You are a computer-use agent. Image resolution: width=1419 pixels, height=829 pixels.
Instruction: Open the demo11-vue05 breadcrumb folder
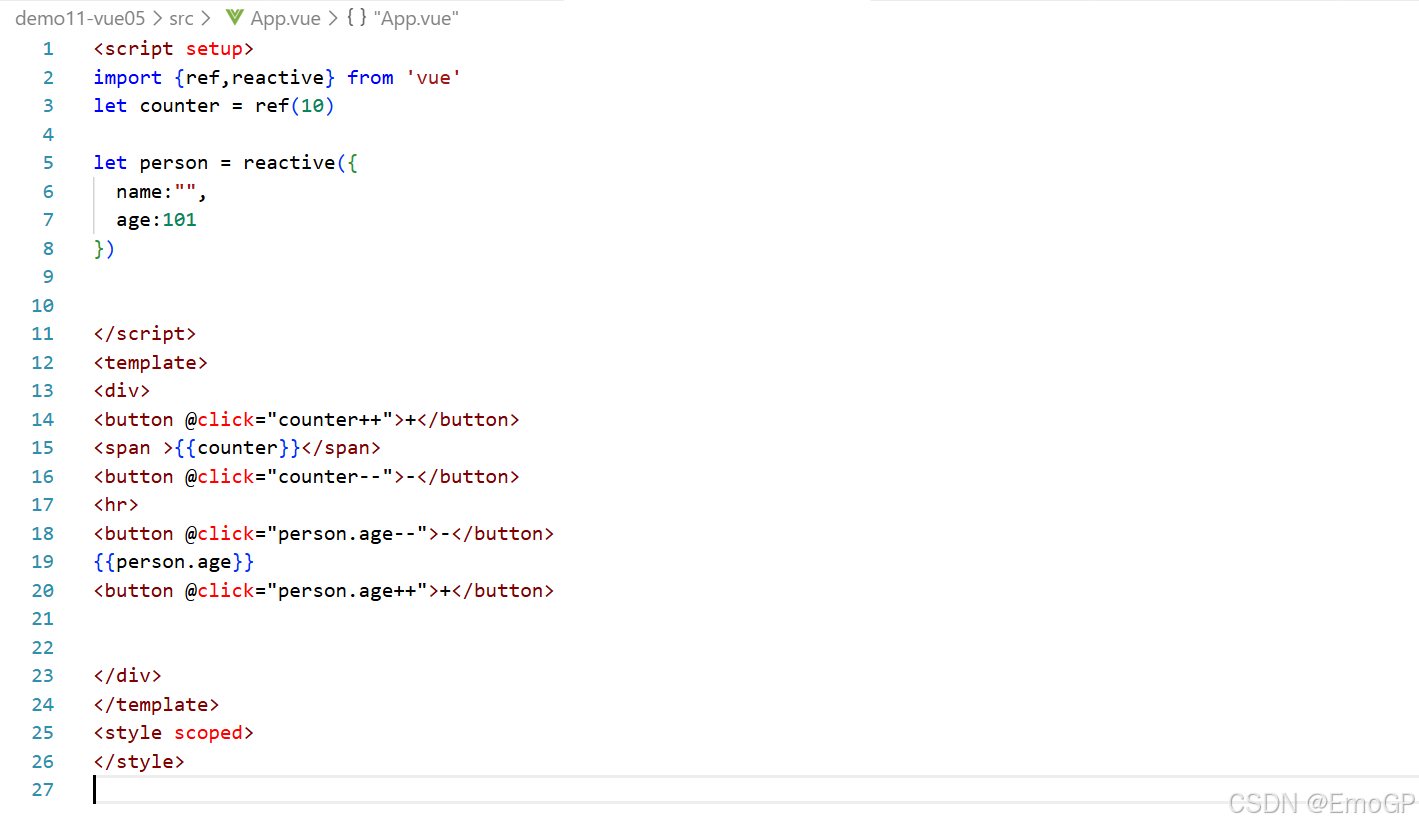pyautogui.click(x=80, y=18)
